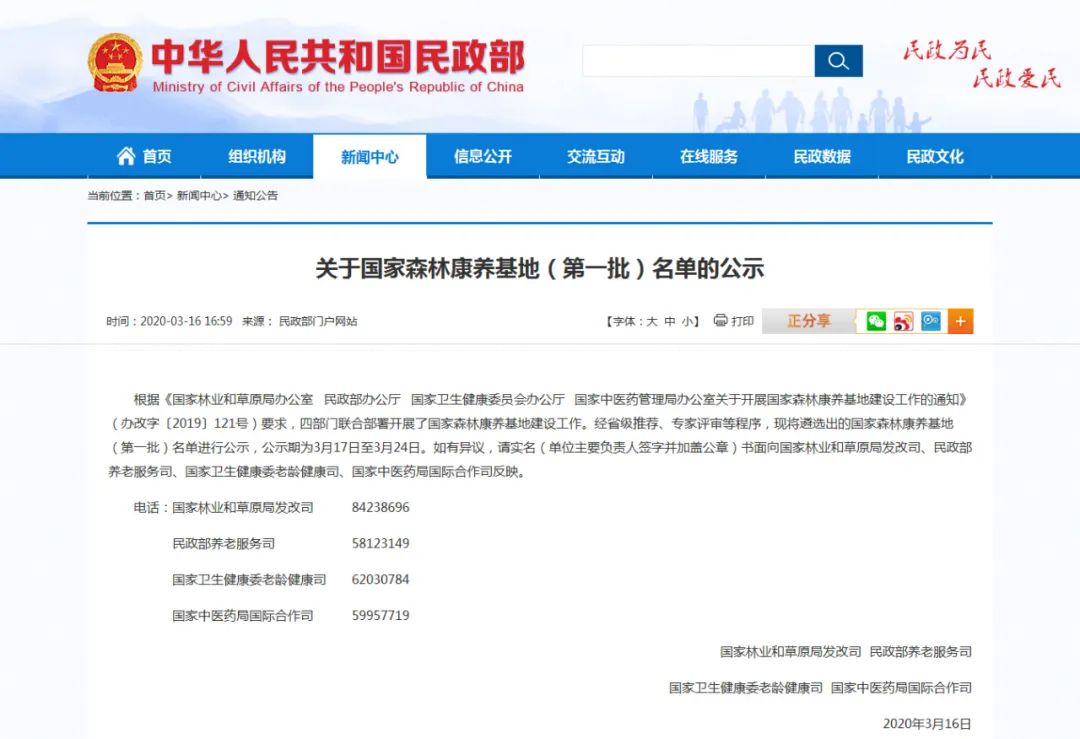This screenshot has width=1080, height=739.
Task: Set font size to 大
Action: (x=652, y=321)
